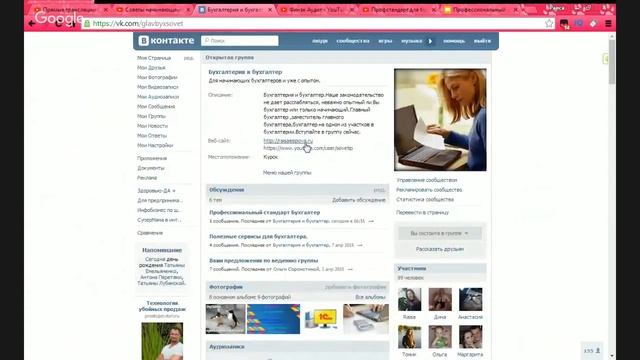
Task: Open 'Мои Ответы' in sidebar
Action: point(152,136)
